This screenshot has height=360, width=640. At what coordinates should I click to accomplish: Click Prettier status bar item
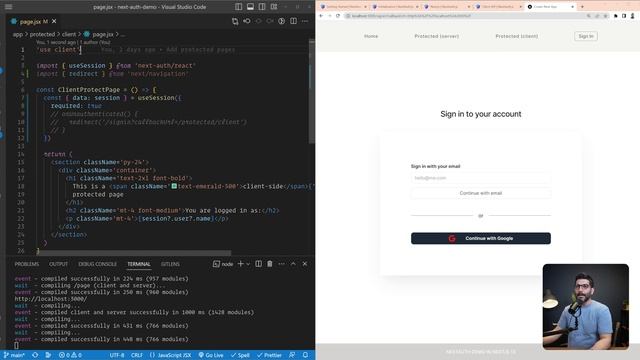269,355
